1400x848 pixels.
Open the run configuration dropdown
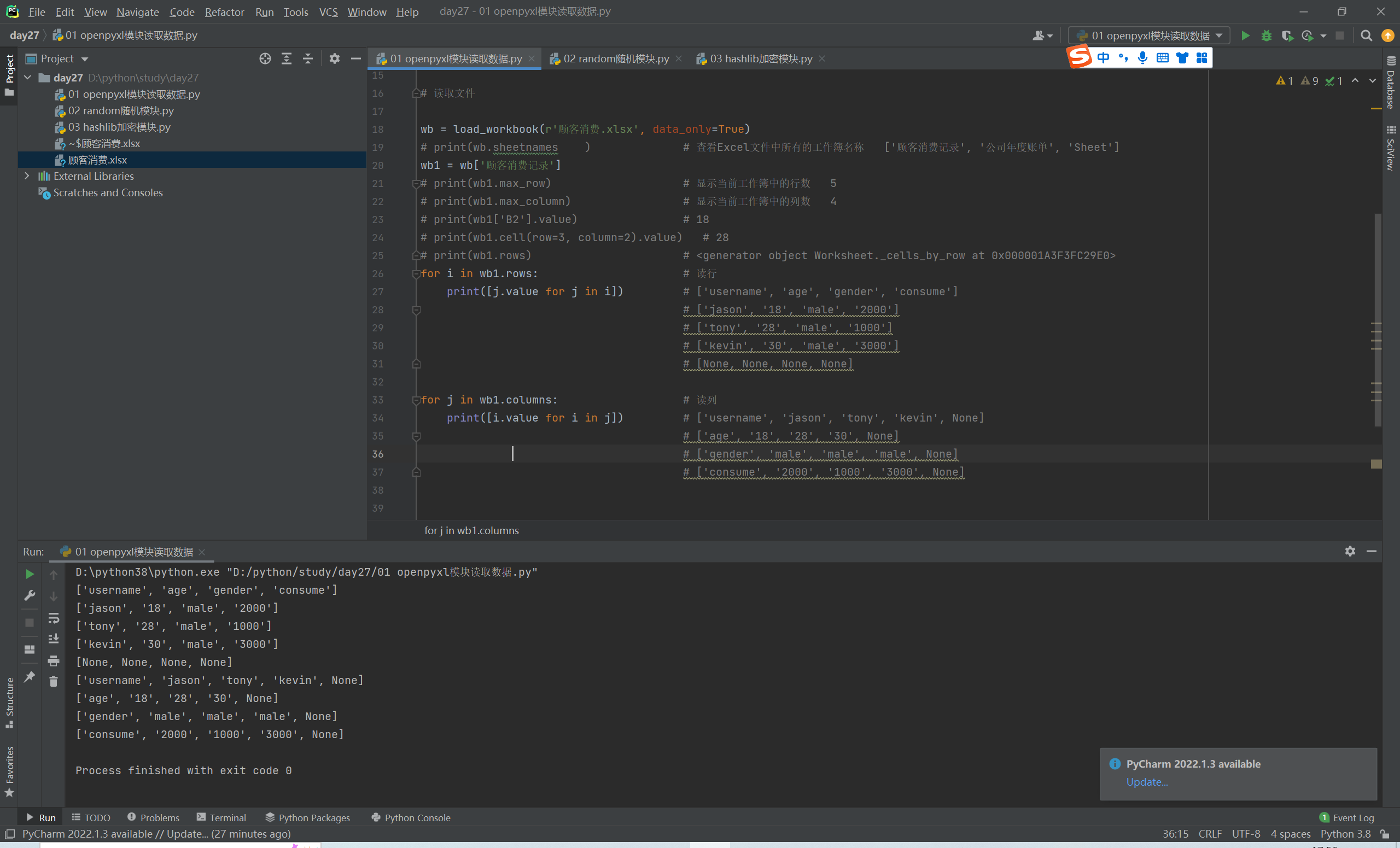pyautogui.click(x=1218, y=36)
